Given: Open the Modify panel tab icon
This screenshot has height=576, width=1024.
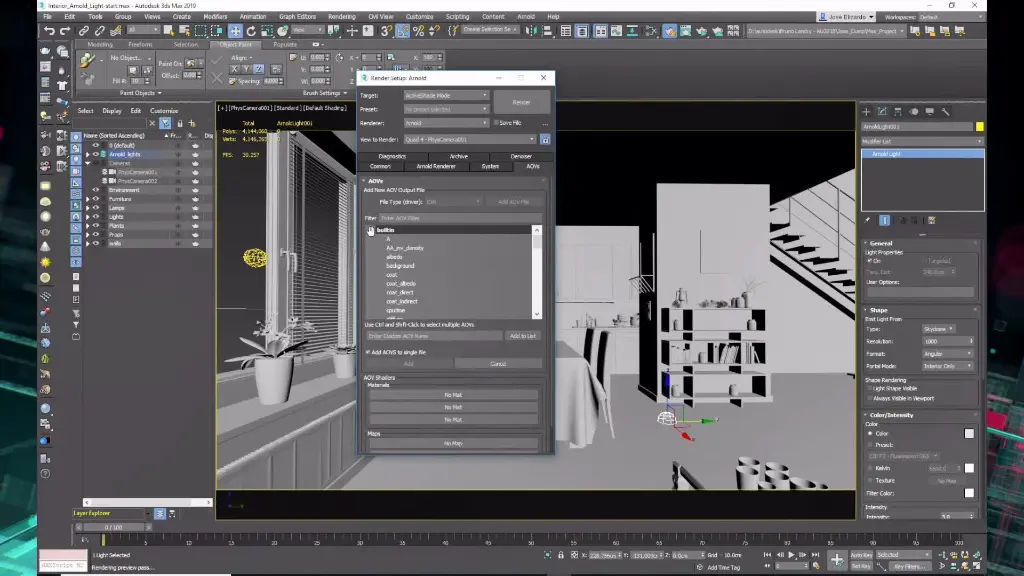Looking at the screenshot, I should [x=882, y=112].
